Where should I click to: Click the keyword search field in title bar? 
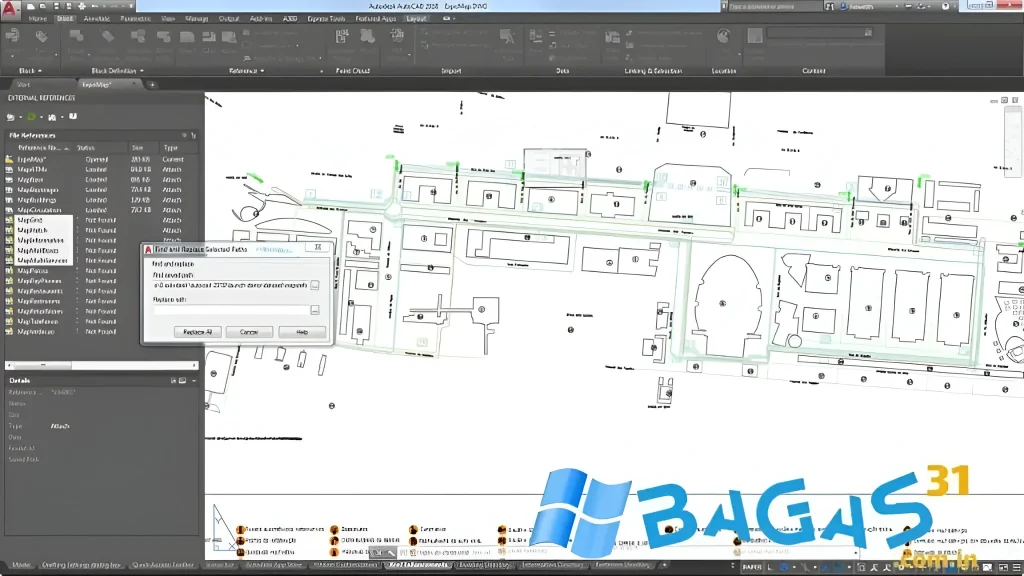point(775,6)
